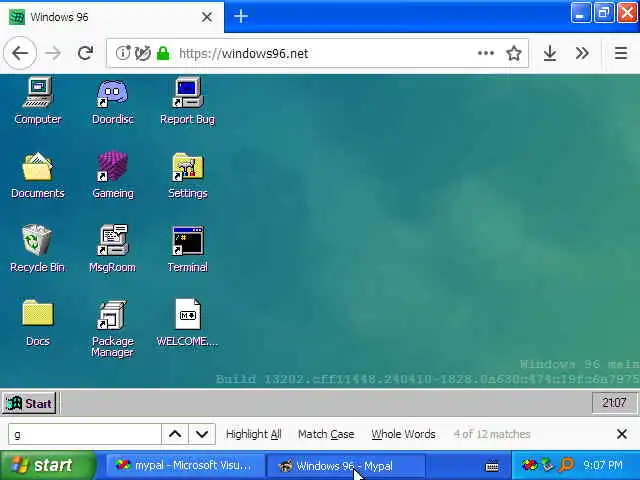Image resolution: width=640 pixels, height=480 pixels.
Task: Click the find bar search field
Action: [85, 434]
